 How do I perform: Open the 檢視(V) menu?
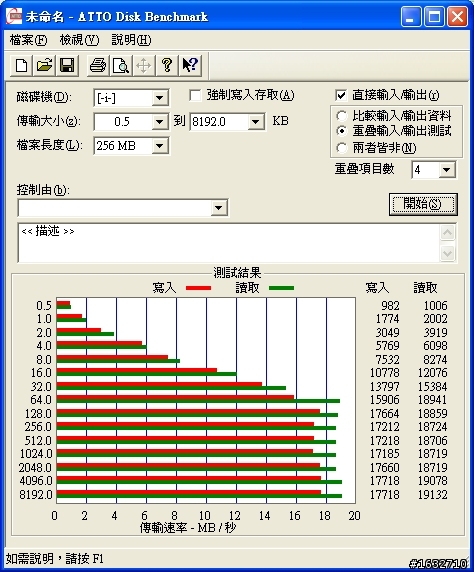click(x=79, y=40)
